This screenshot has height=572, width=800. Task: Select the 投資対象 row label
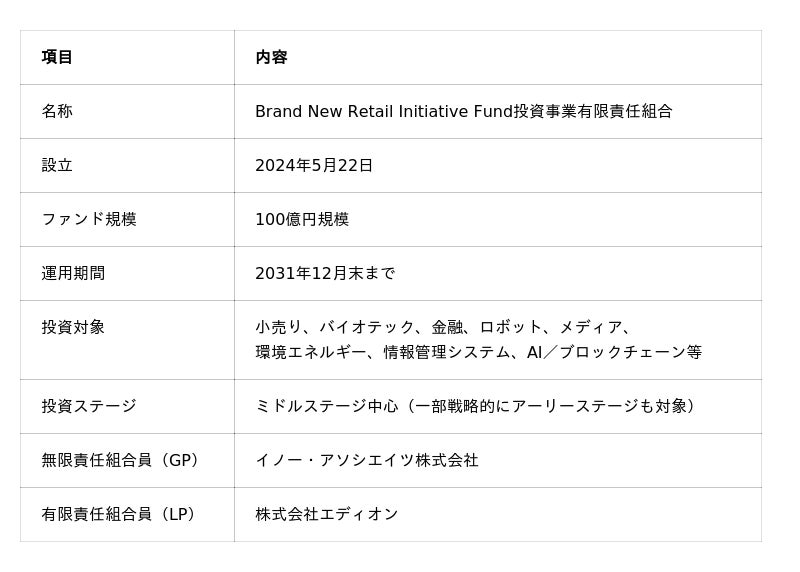(x=73, y=327)
